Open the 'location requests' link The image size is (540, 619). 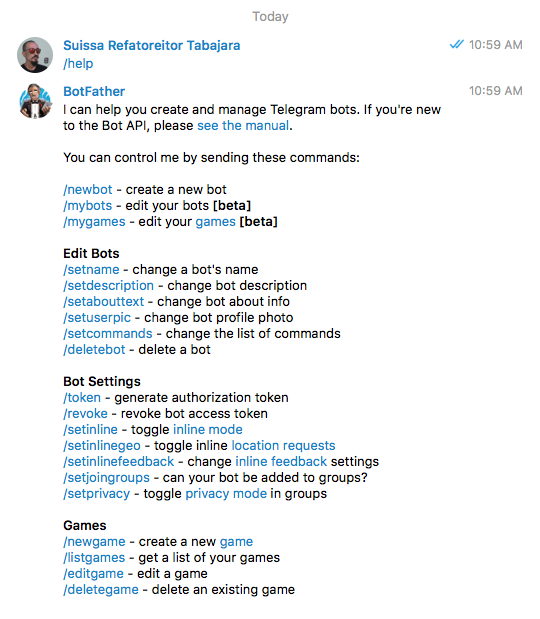(283, 446)
